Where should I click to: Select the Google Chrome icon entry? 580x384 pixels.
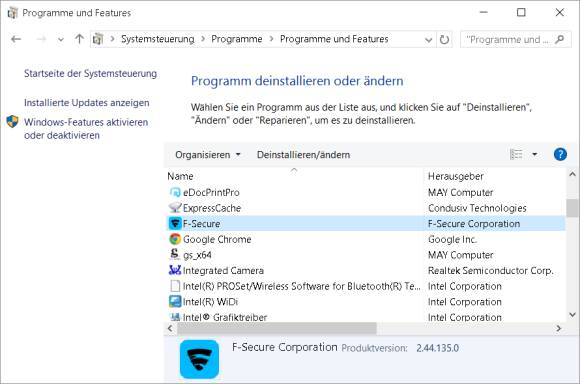tap(175, 239)
